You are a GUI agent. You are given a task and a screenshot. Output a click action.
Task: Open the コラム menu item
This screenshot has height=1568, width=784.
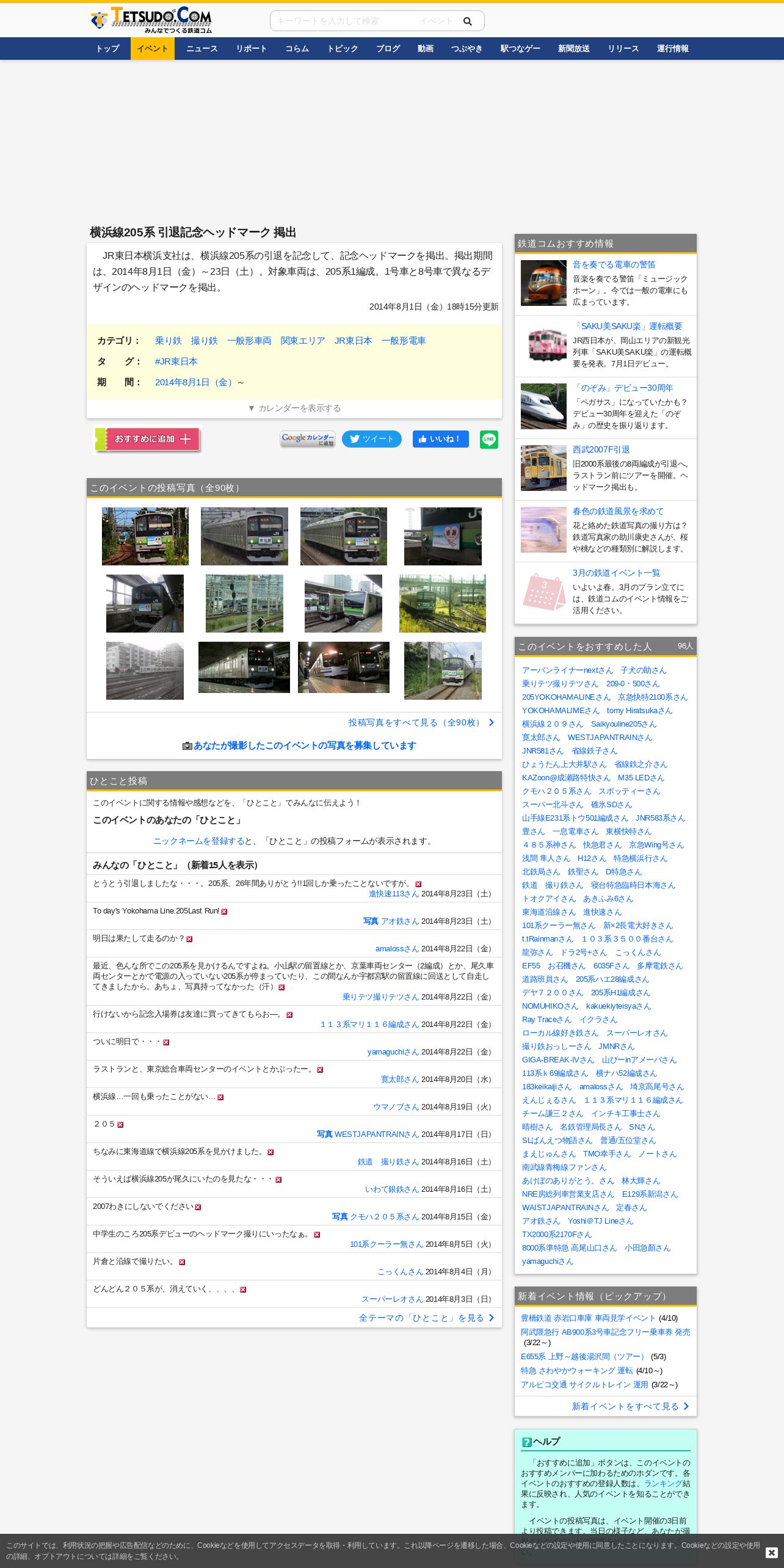point(297,49)
